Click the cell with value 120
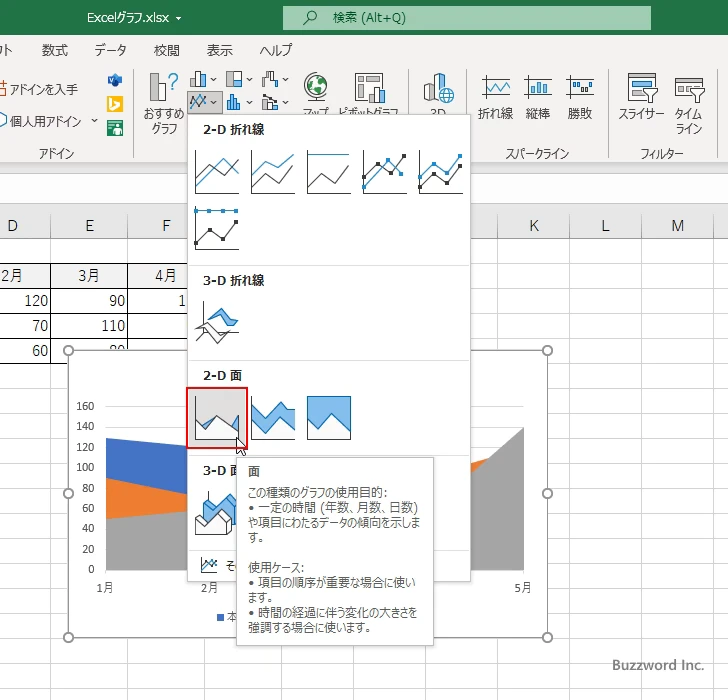 (x=25, y=301)
